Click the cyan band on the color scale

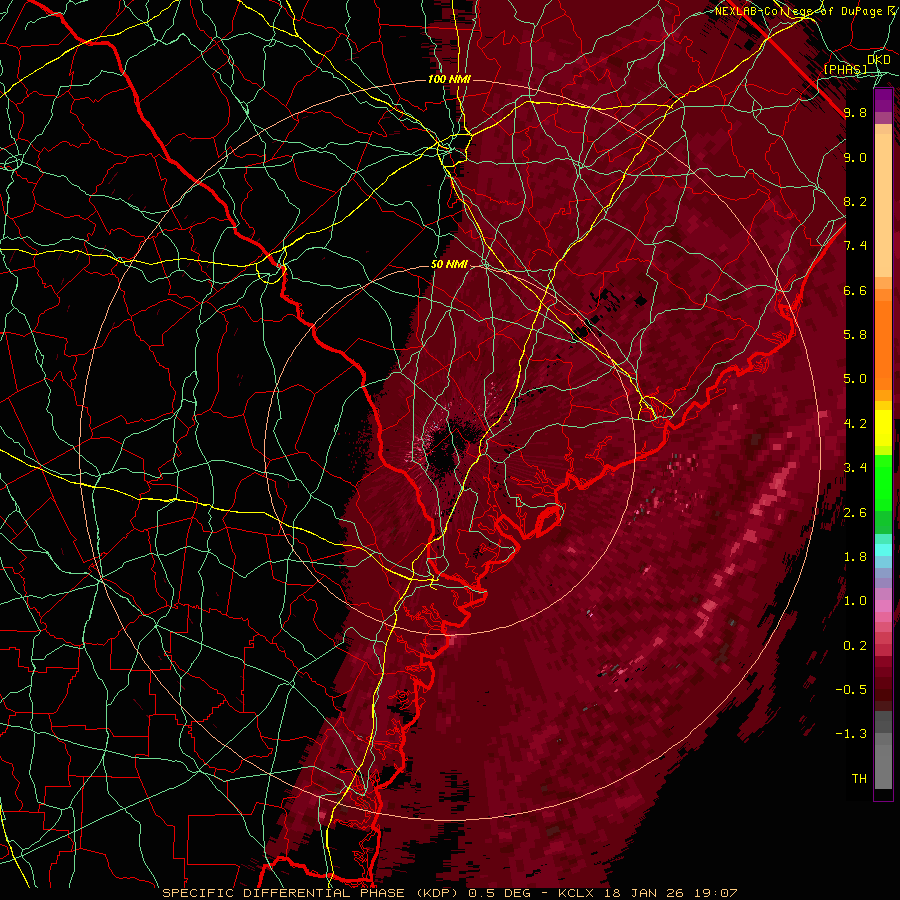pos(883,549)
